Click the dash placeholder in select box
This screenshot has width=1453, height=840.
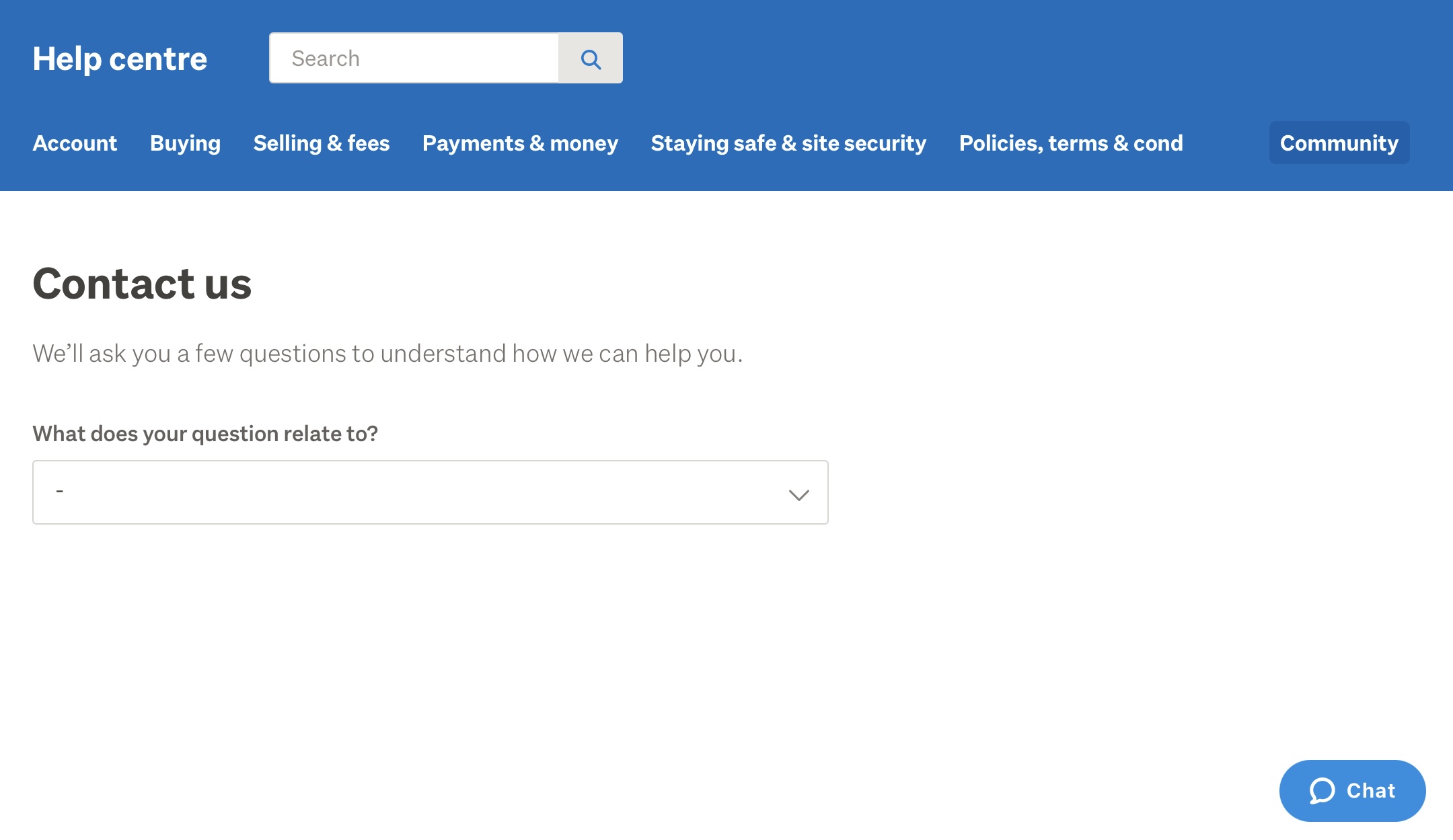pyautogui.click(x=60, y=492)
